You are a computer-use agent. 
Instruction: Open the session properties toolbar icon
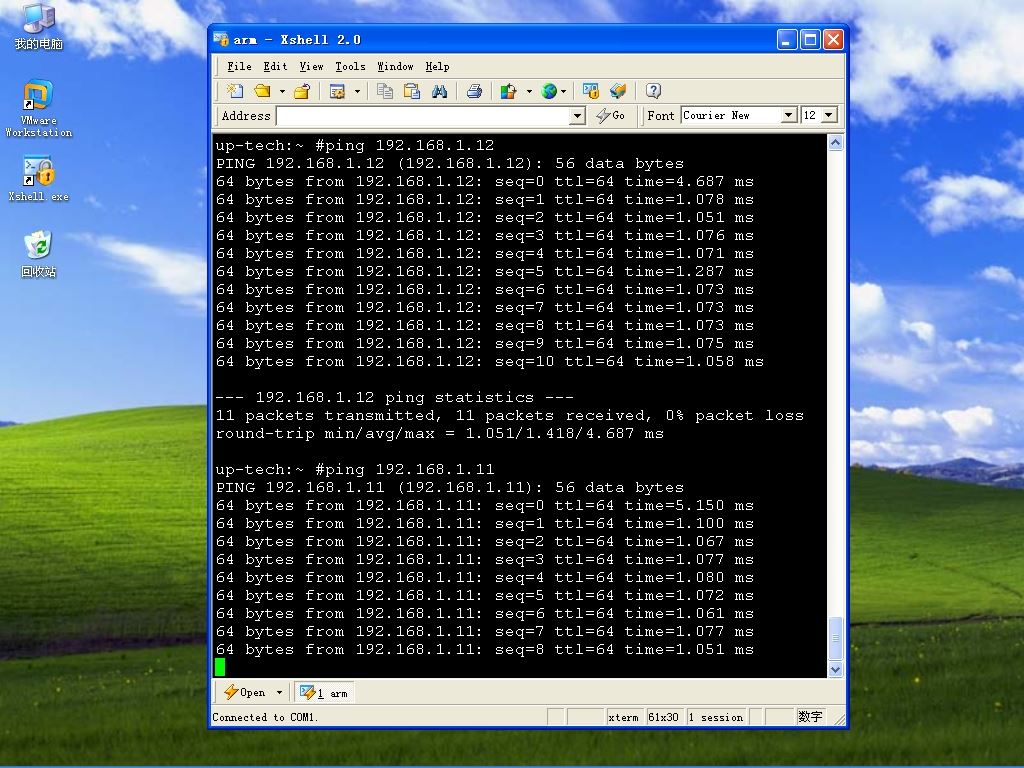coord(337,91)
